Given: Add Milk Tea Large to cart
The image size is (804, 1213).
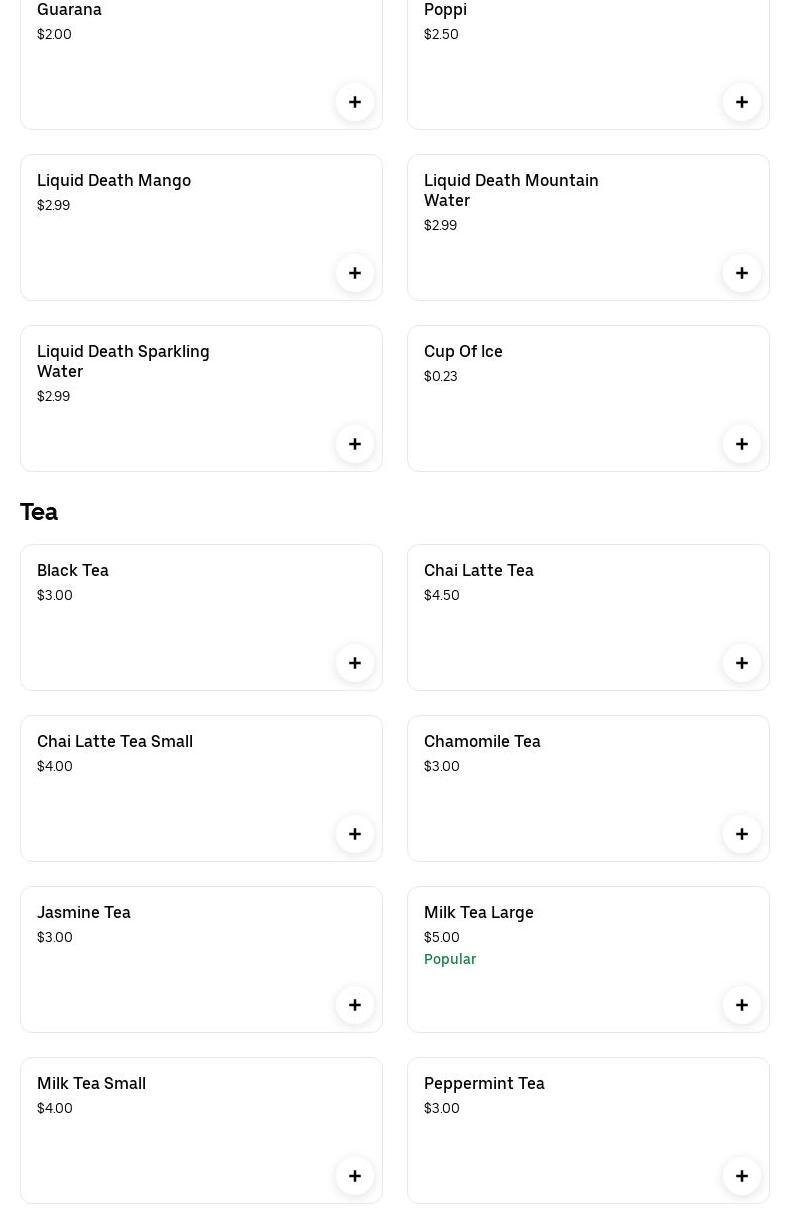Looking at the screenshot, I should (x=742, y=1005).
